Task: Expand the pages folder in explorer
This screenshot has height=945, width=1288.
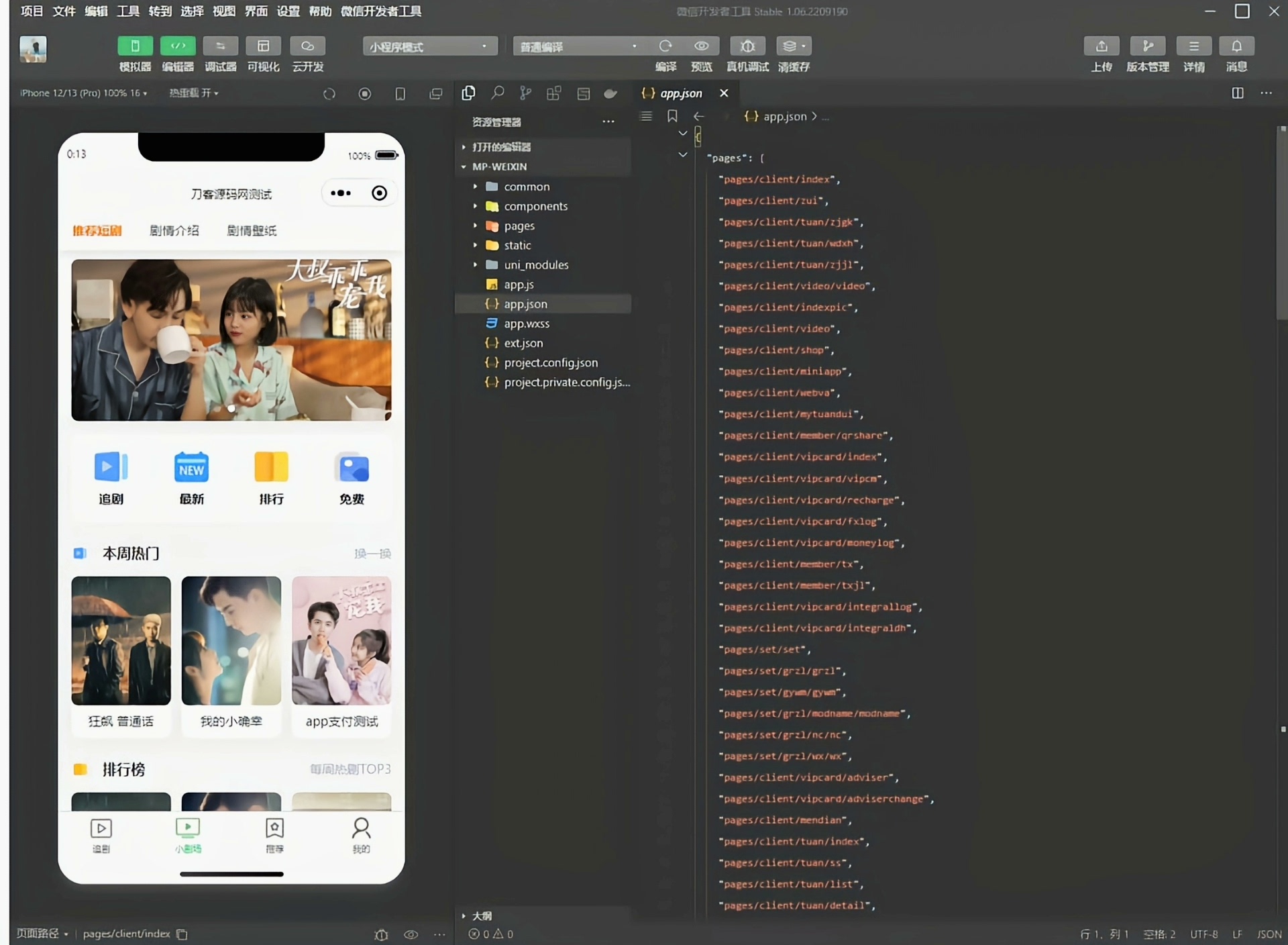Action: coord(519,226)
